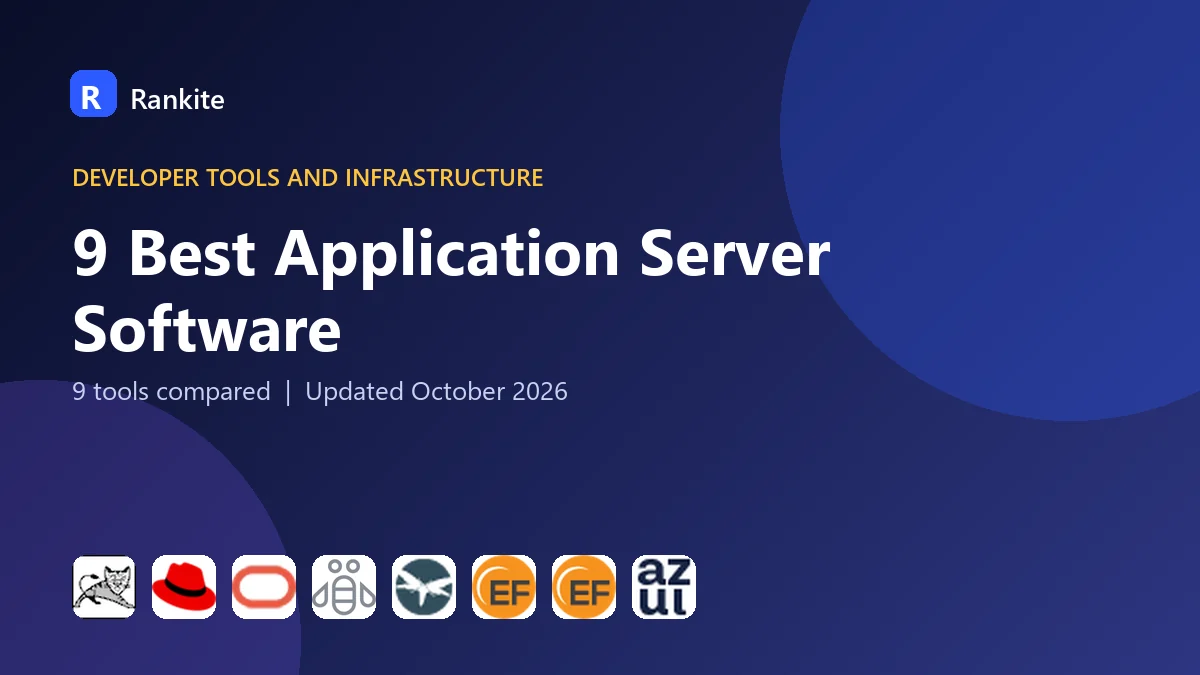
Task: Choose the gray bee outline logo
Action: click(344, 587)
